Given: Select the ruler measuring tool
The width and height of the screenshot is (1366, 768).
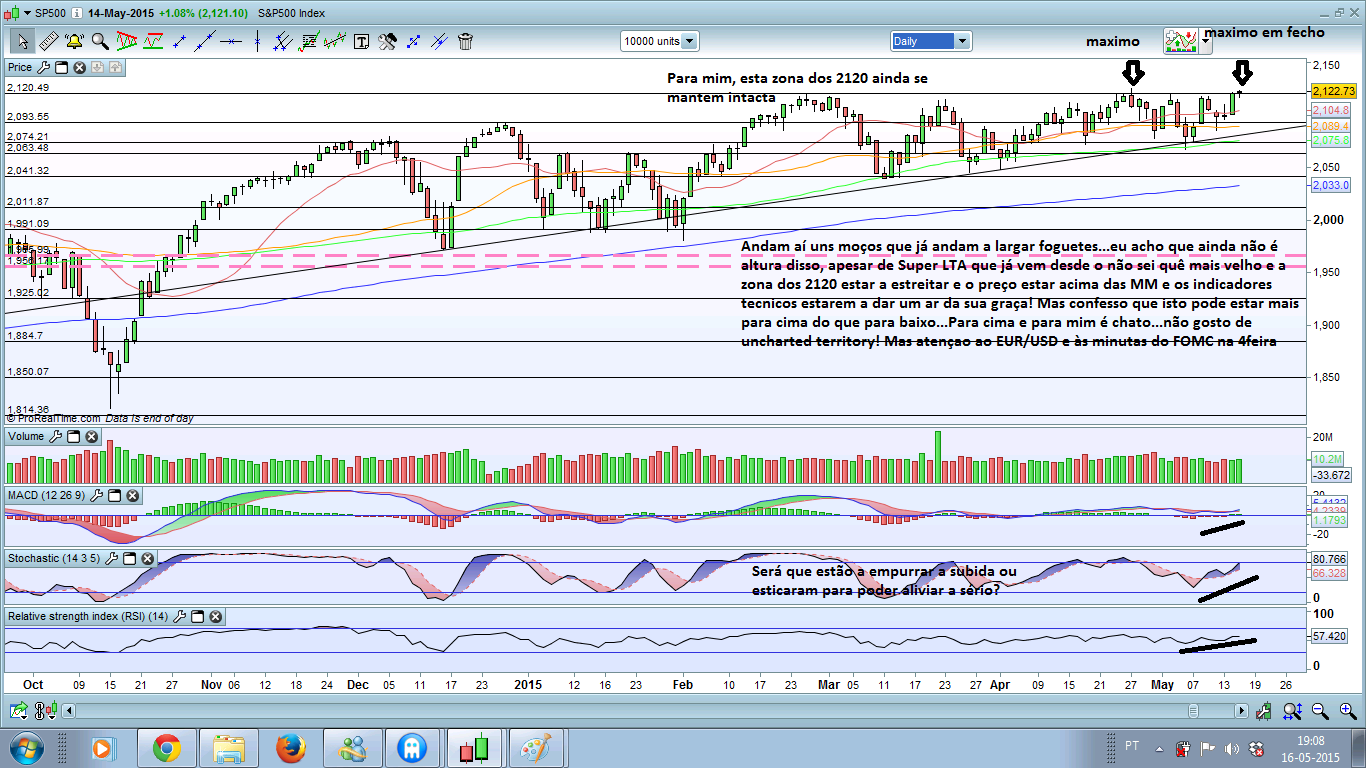Looking at the screenshot, I should [x=48, y=41].
